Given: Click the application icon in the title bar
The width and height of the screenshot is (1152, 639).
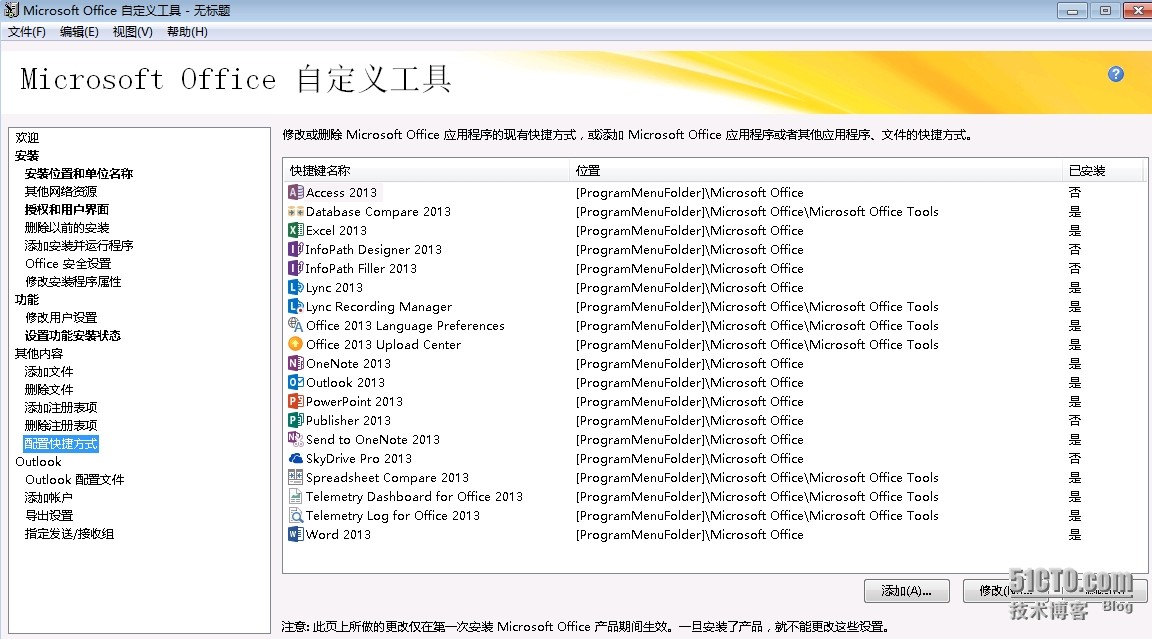Looking at the screenshot, I should tap(11, 10).
